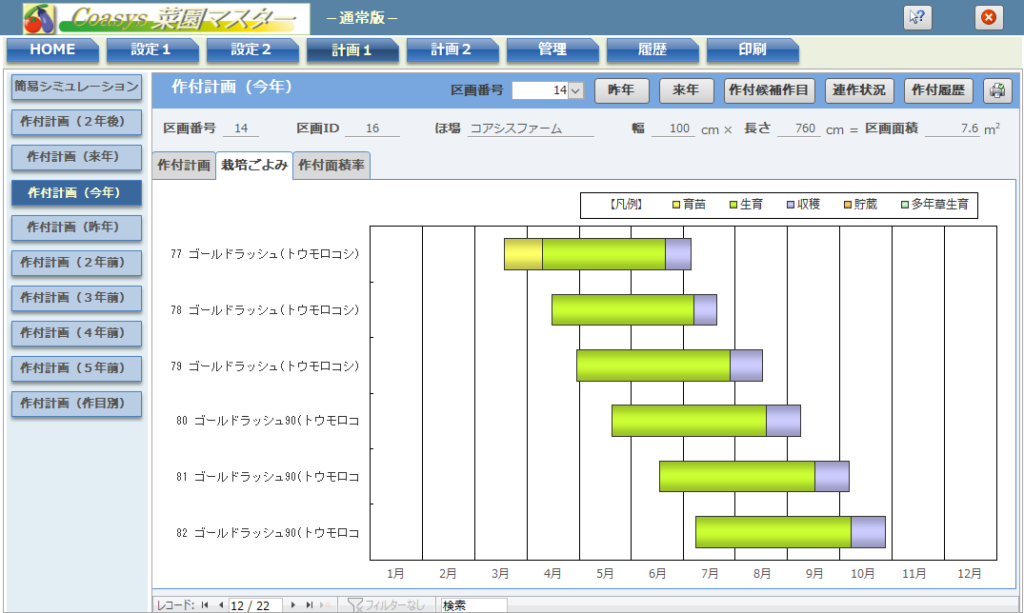Click yellow 育苗 bar of crop 77
1024x613 pixels.
[x=523, y=254]
